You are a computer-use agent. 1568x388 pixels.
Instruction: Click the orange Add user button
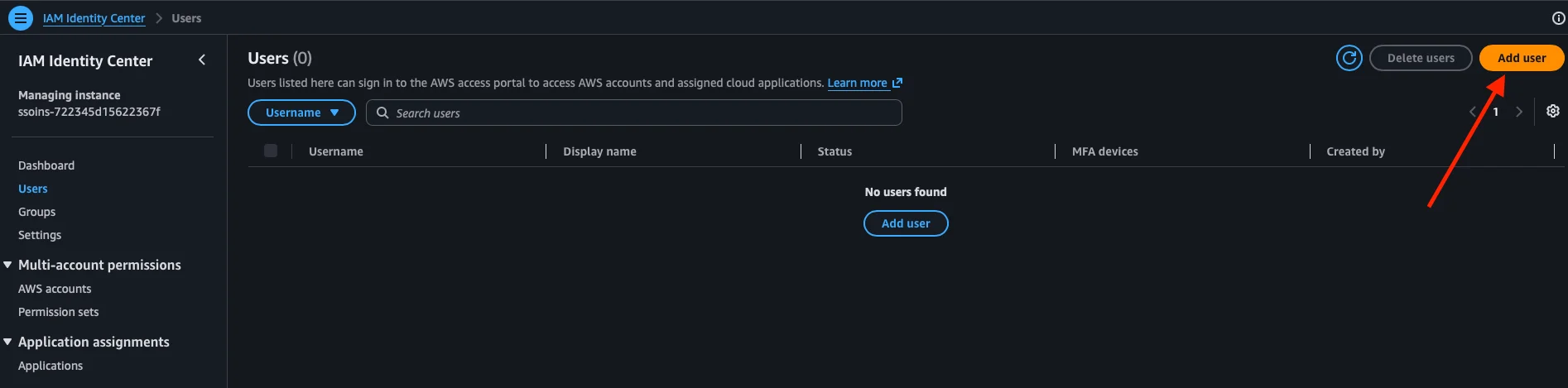(x=1522, y=58)
